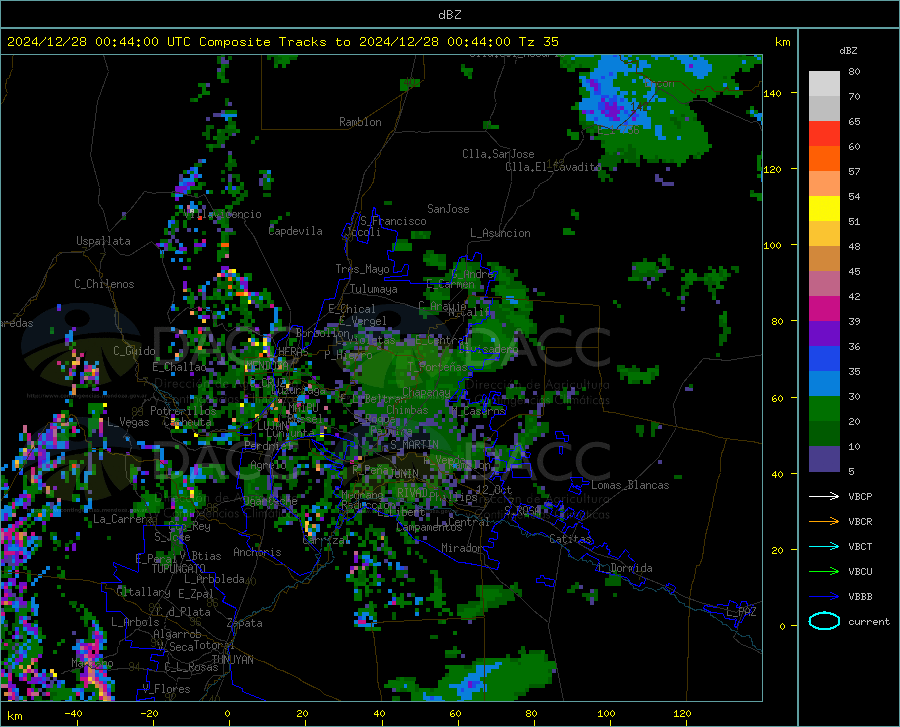Select the bright green 20-30 dBZ swatch
The image size is (900, 727).
click(x=824, y=409)
